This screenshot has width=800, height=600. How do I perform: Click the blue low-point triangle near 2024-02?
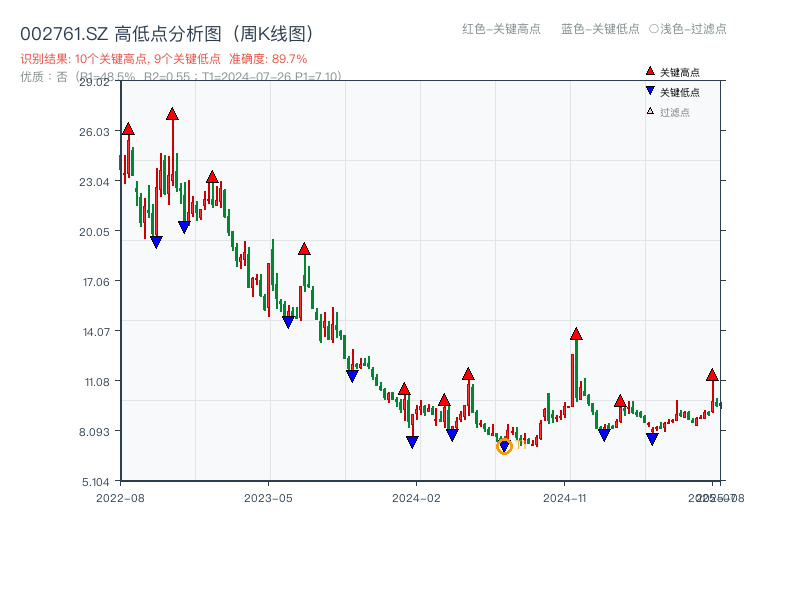click(x=412, y=440)
